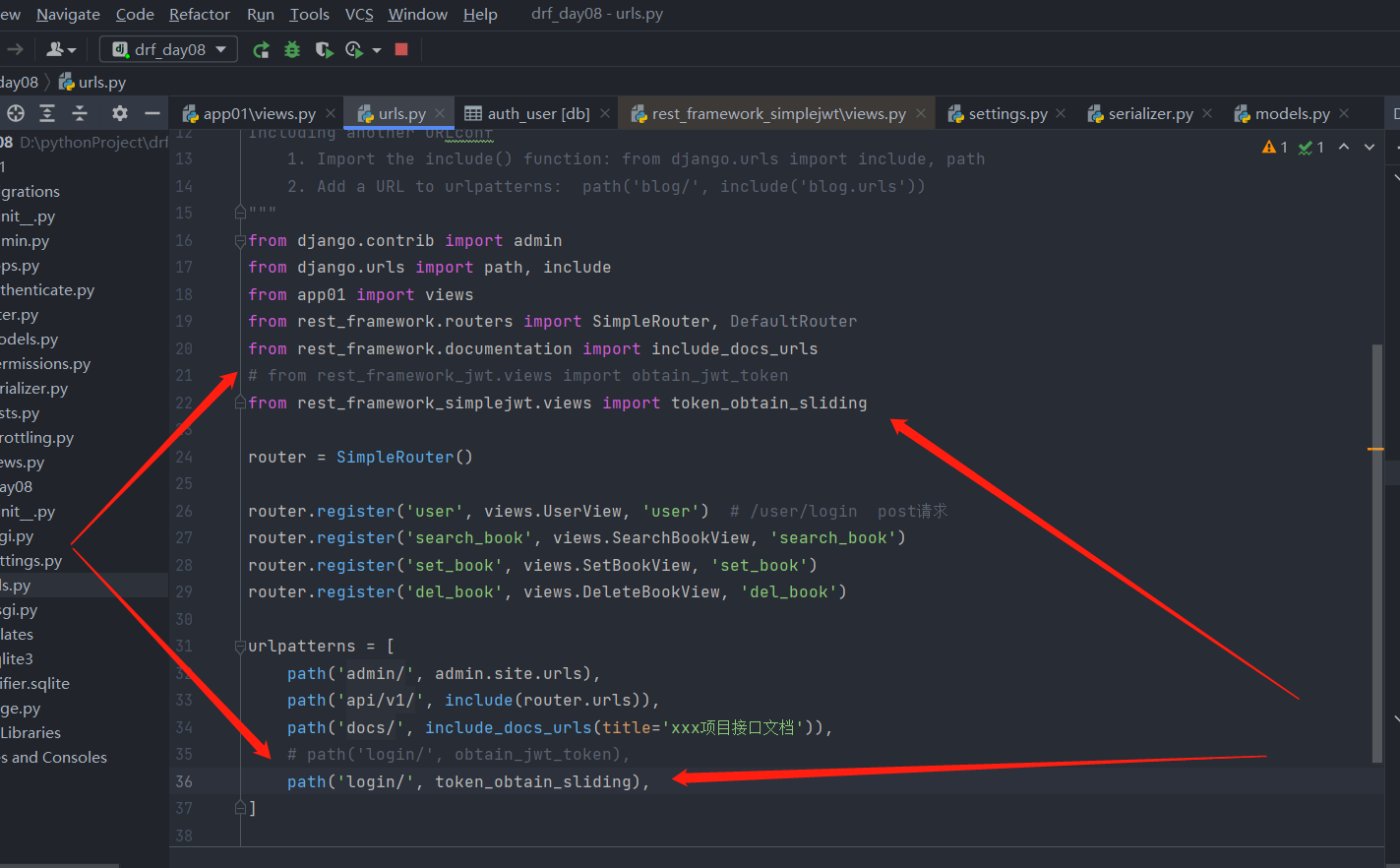1400x868 pixels.
Task: Click line number 36 in the gutter
Action: [x=184, y=781]
